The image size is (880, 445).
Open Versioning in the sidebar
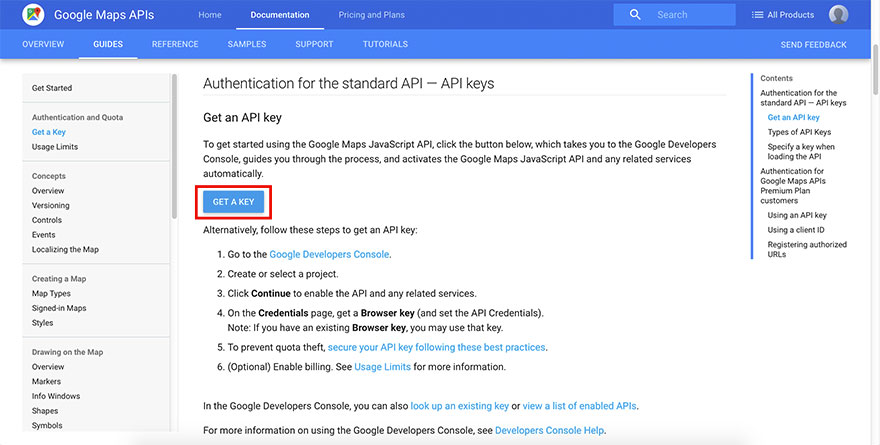[x=51, y=205]
